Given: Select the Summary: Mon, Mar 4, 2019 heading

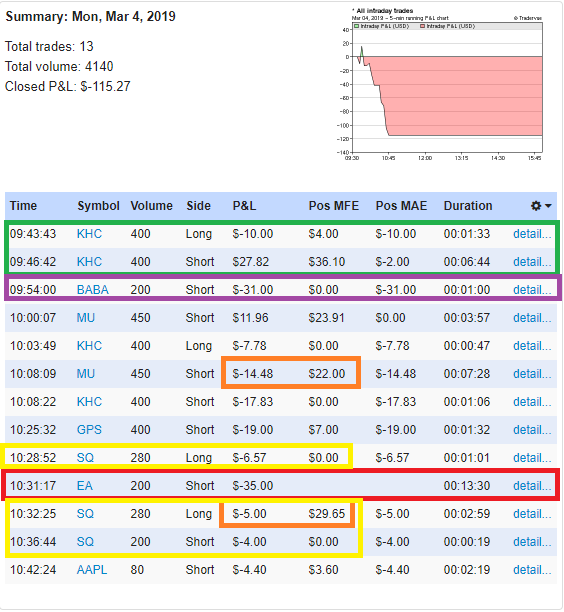Looking at the screenshot, I should click(x=91, y=16).
